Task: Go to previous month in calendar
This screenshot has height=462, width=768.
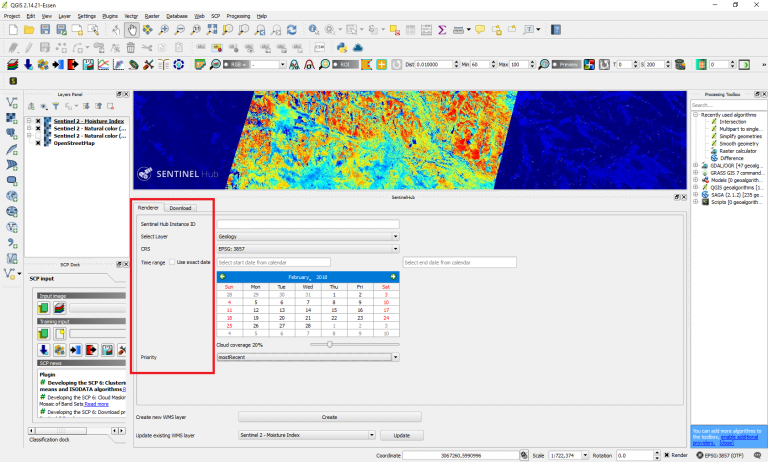Action: click(x=222, y=277)
